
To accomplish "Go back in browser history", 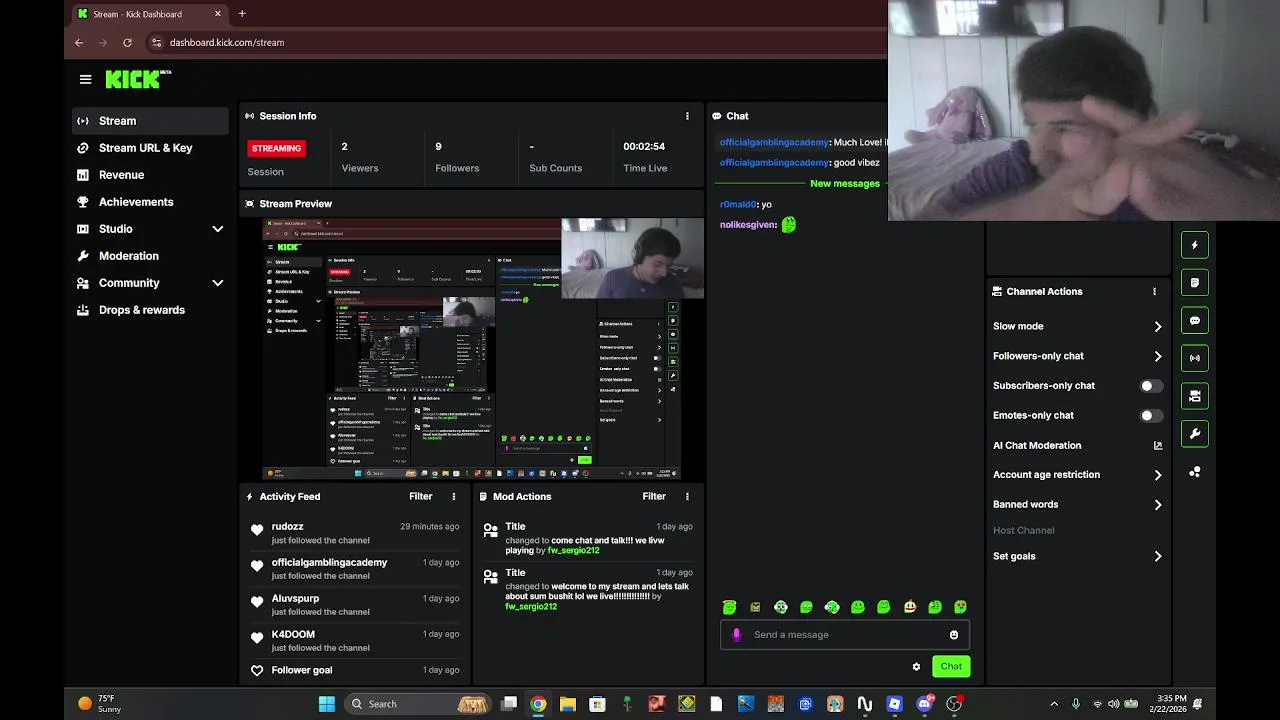I will pyautogui.click(x=79, y=43).
